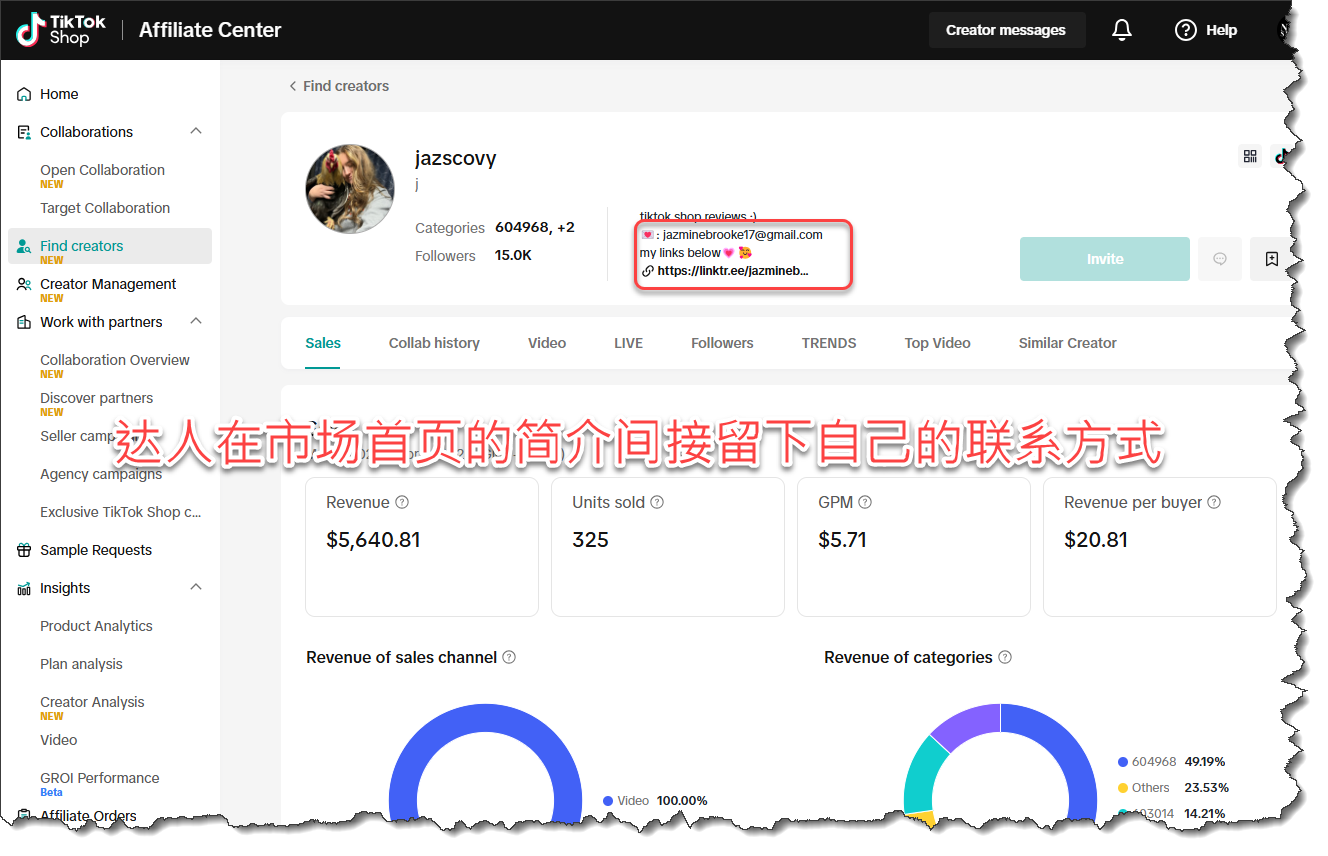Image resolution: width=1328 pixels, height=856 pixels.
Task: Select Find creators in sidebar
Action: [x=110, y=246]
